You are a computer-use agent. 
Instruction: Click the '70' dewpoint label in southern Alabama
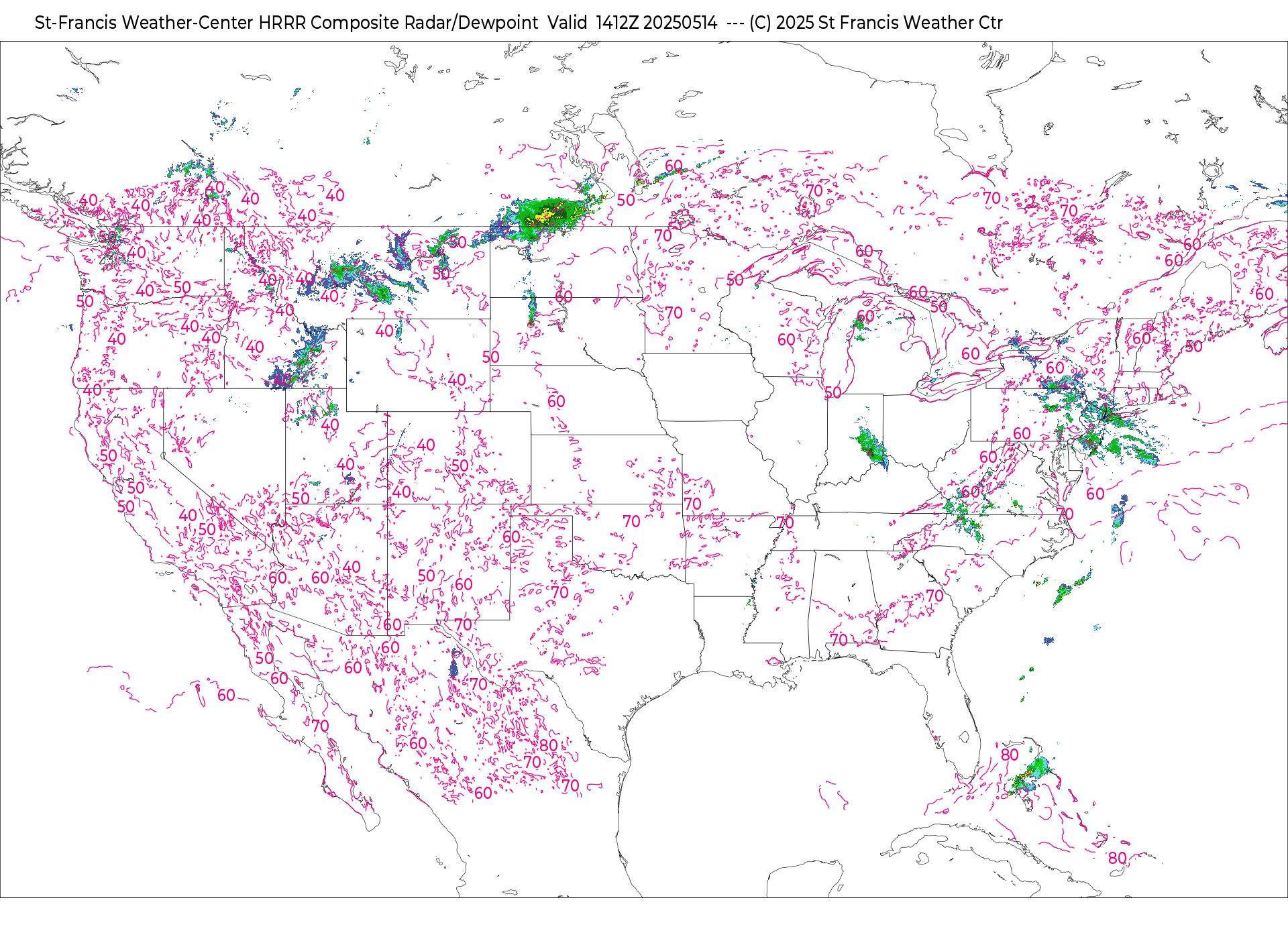click(x=839, y=640)
